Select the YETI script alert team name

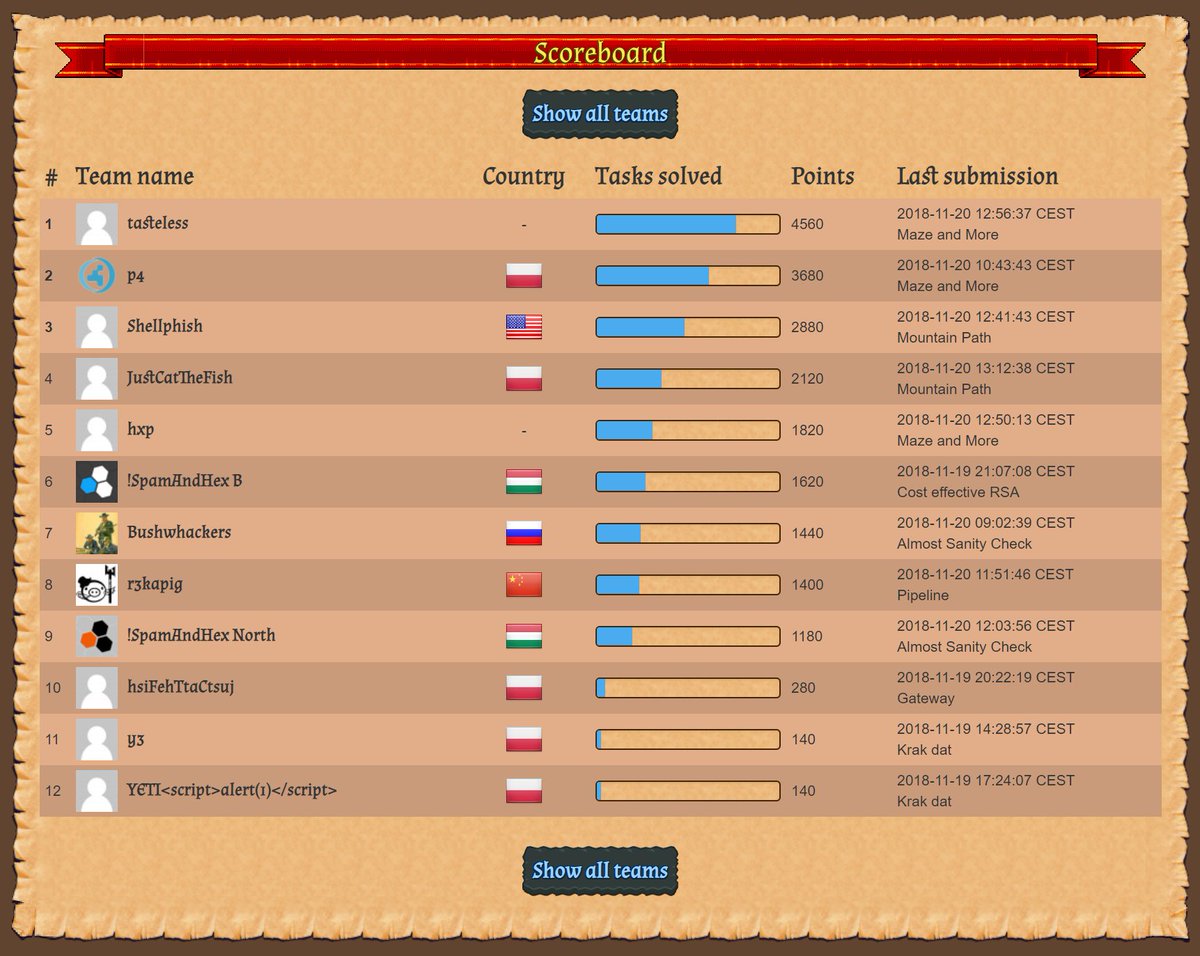(232, 790)
